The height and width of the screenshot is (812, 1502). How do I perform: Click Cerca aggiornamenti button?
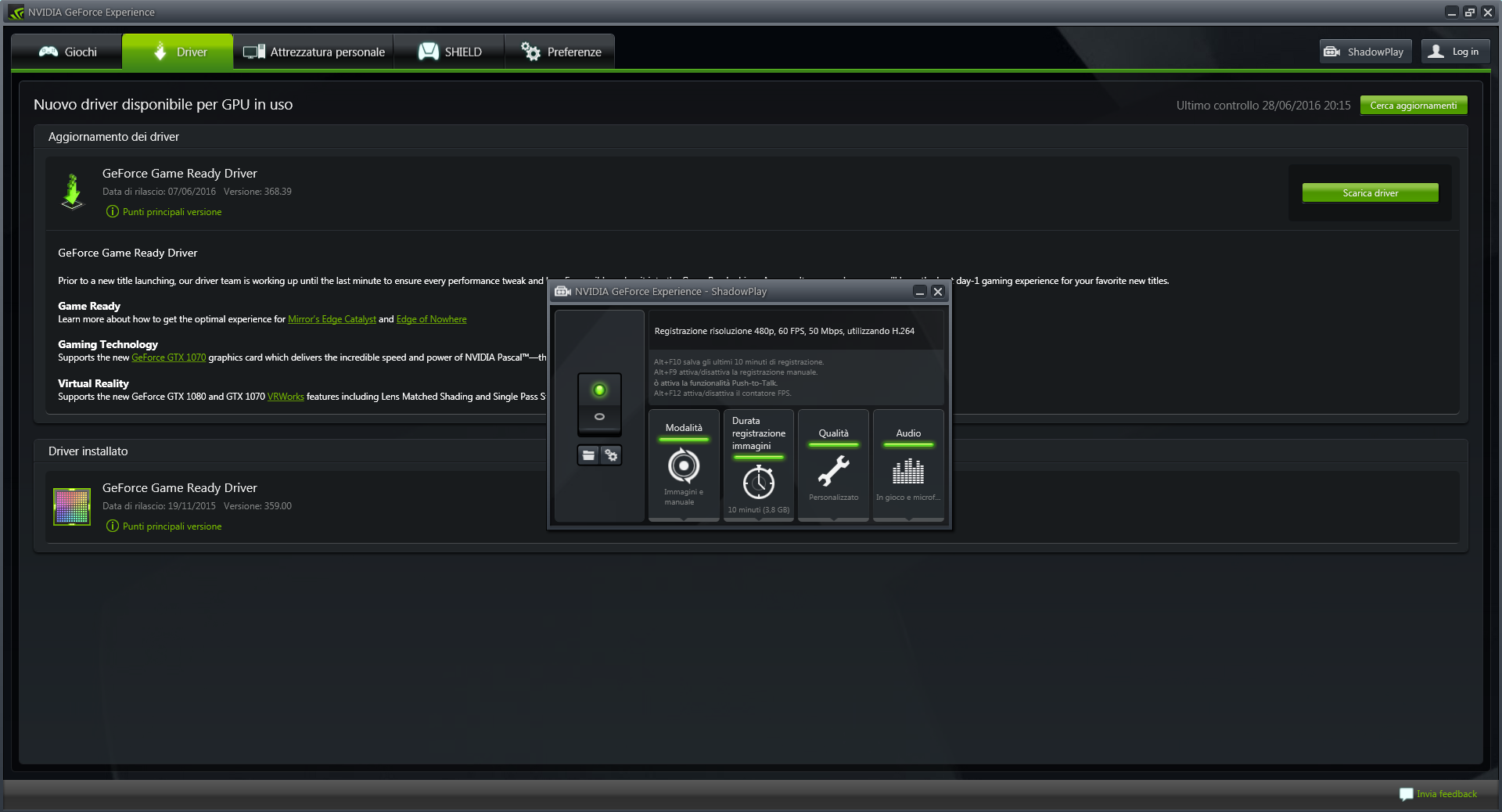coord(1414,106)
